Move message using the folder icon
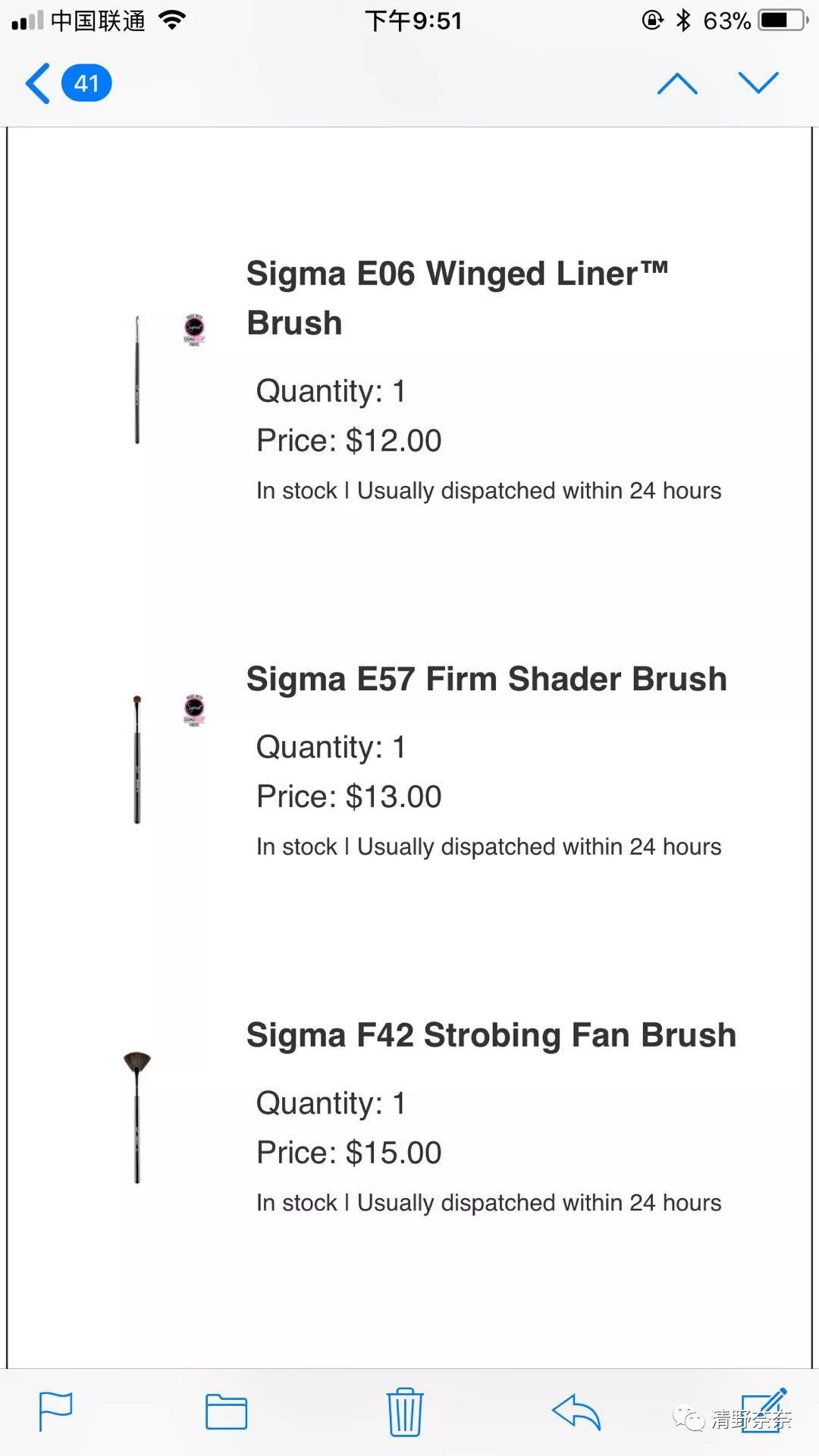The height and width of the screenshot is (1456, 819). pos(226,1412)
